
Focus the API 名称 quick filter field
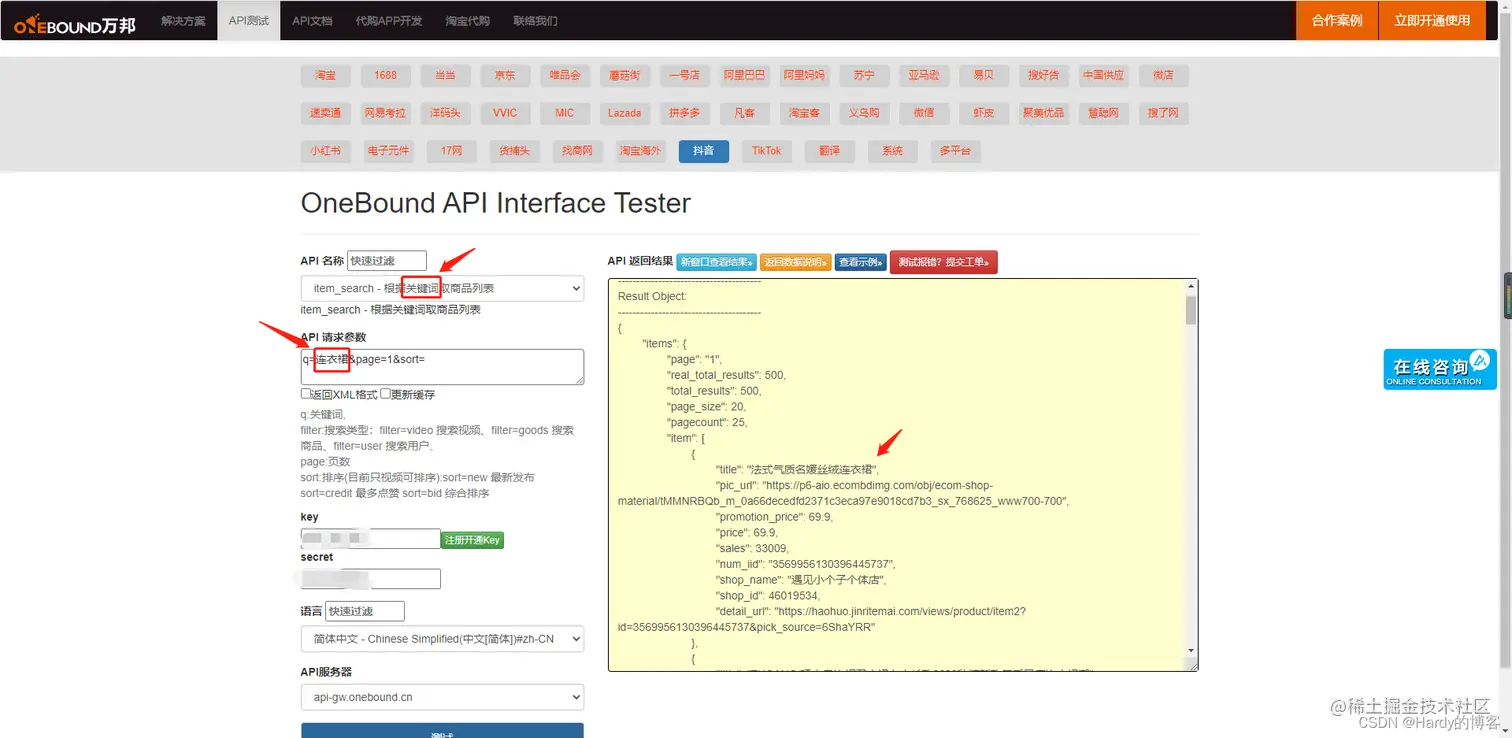[387, 261]
